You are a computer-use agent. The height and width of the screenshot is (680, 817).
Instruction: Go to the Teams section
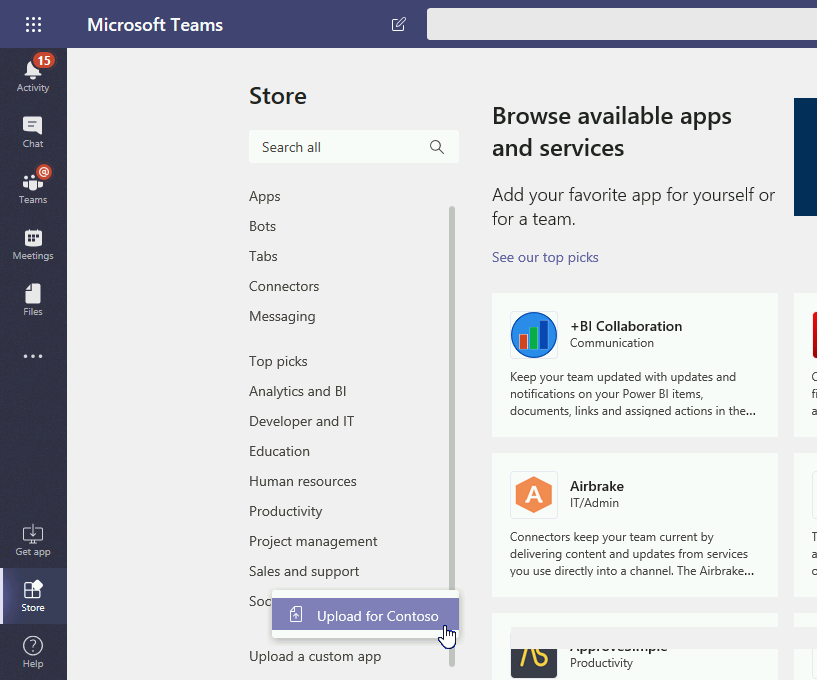(33, 188)
